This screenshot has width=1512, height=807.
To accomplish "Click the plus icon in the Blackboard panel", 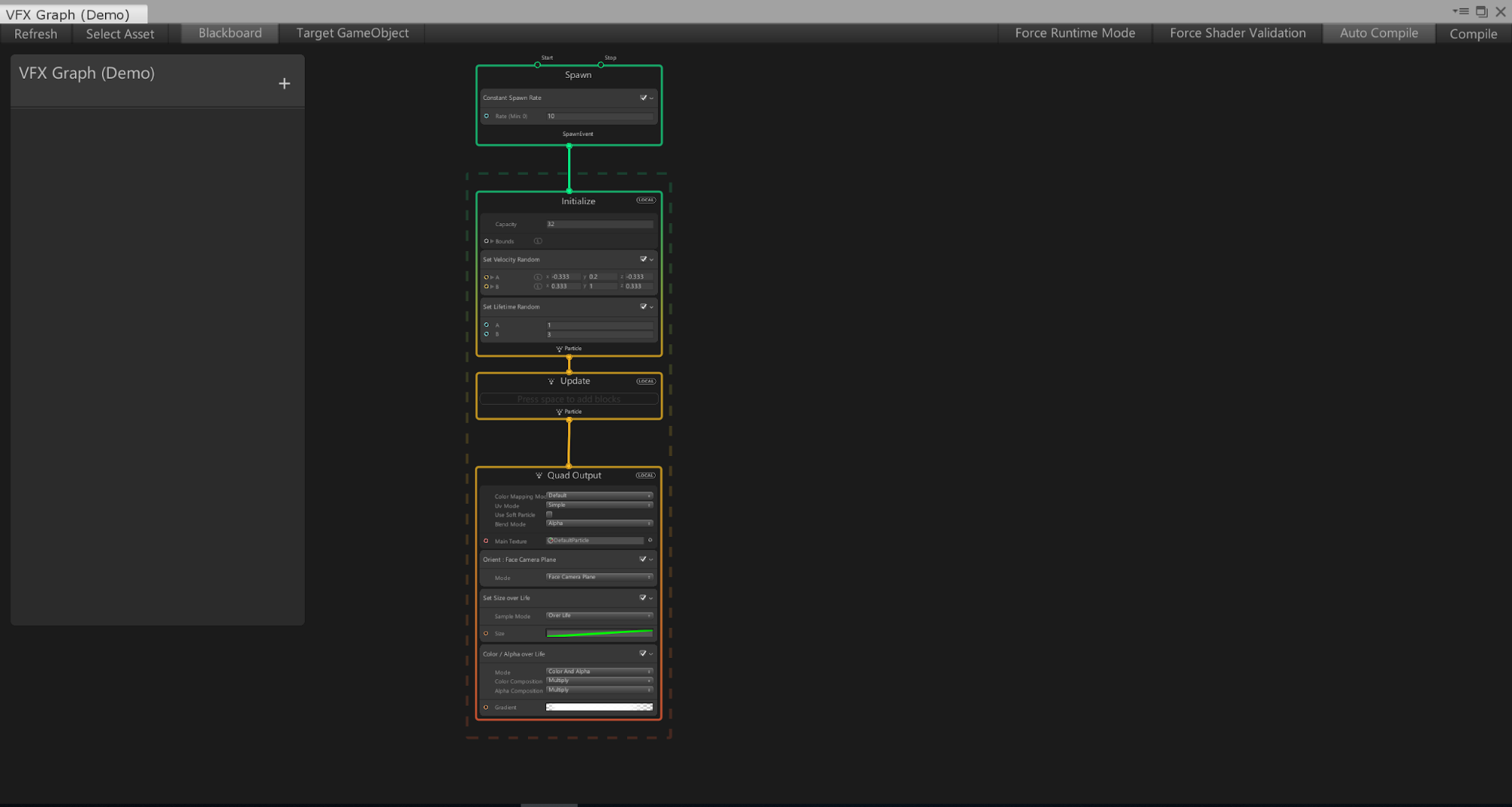I will tap(284, 84).
